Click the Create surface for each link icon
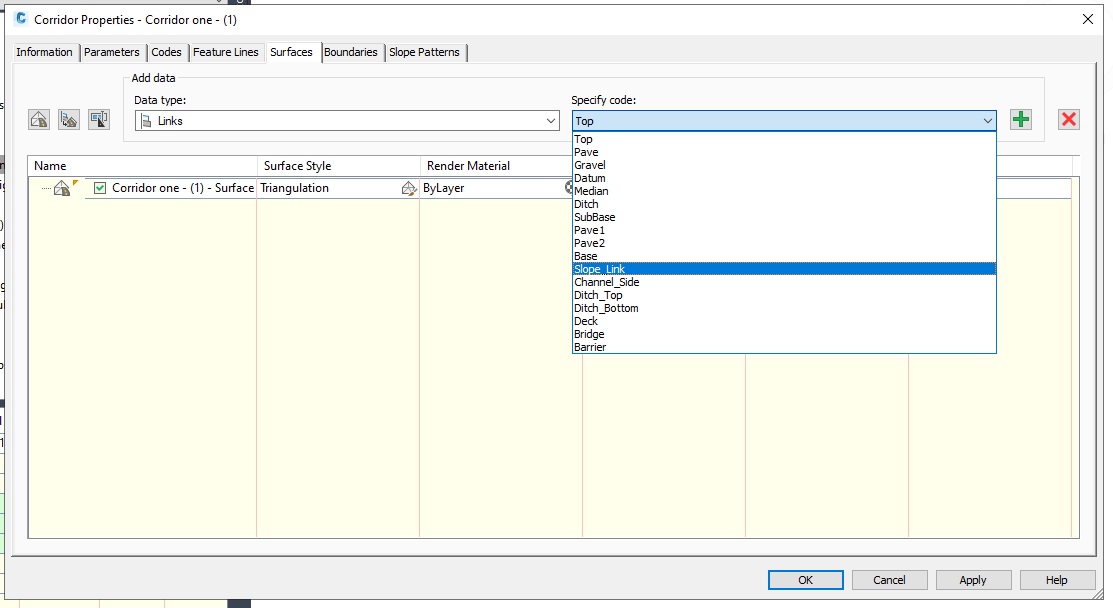This screenshot has width=1113, height=608. [x=68, y=119]
